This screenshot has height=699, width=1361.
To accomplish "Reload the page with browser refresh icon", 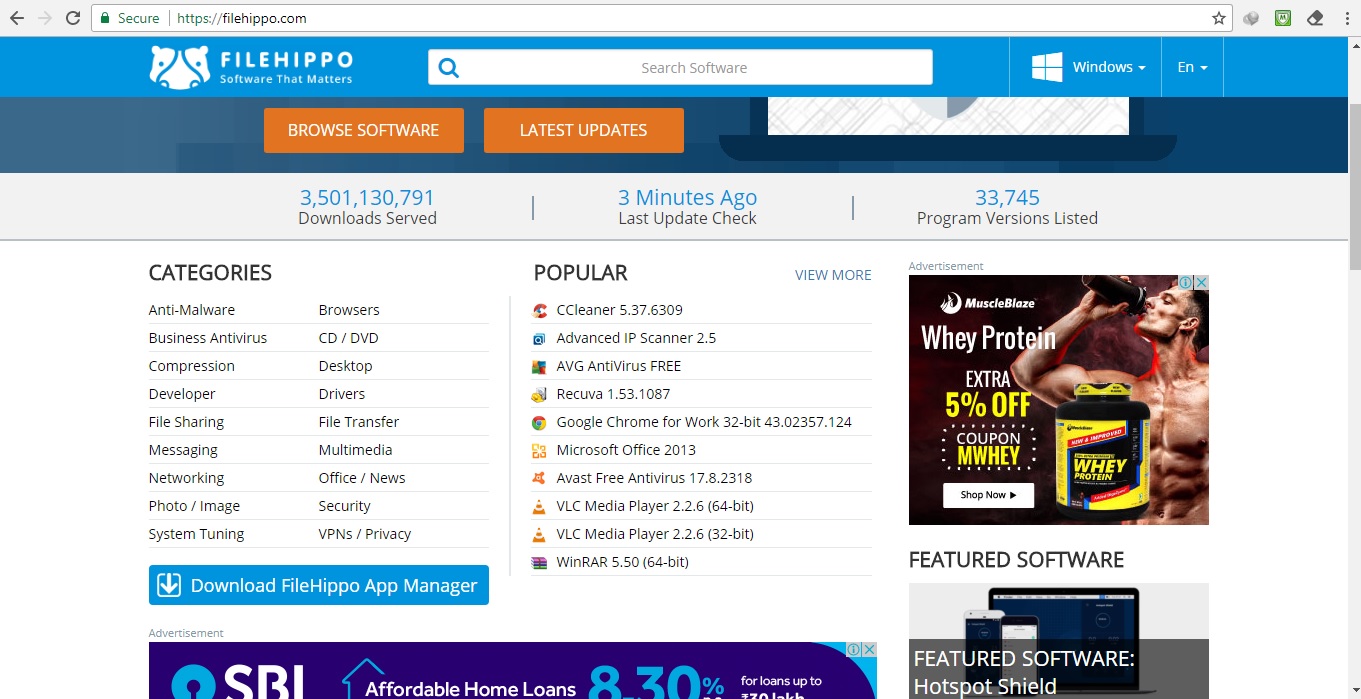I will coord(73,18).
